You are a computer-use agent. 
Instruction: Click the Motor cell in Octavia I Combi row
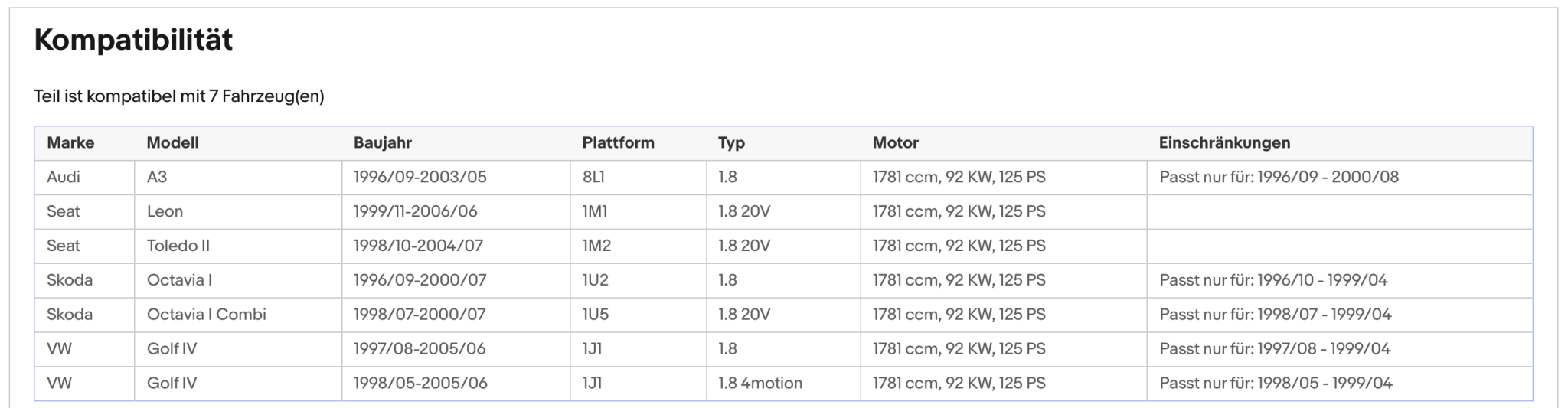coord(1004,315)
